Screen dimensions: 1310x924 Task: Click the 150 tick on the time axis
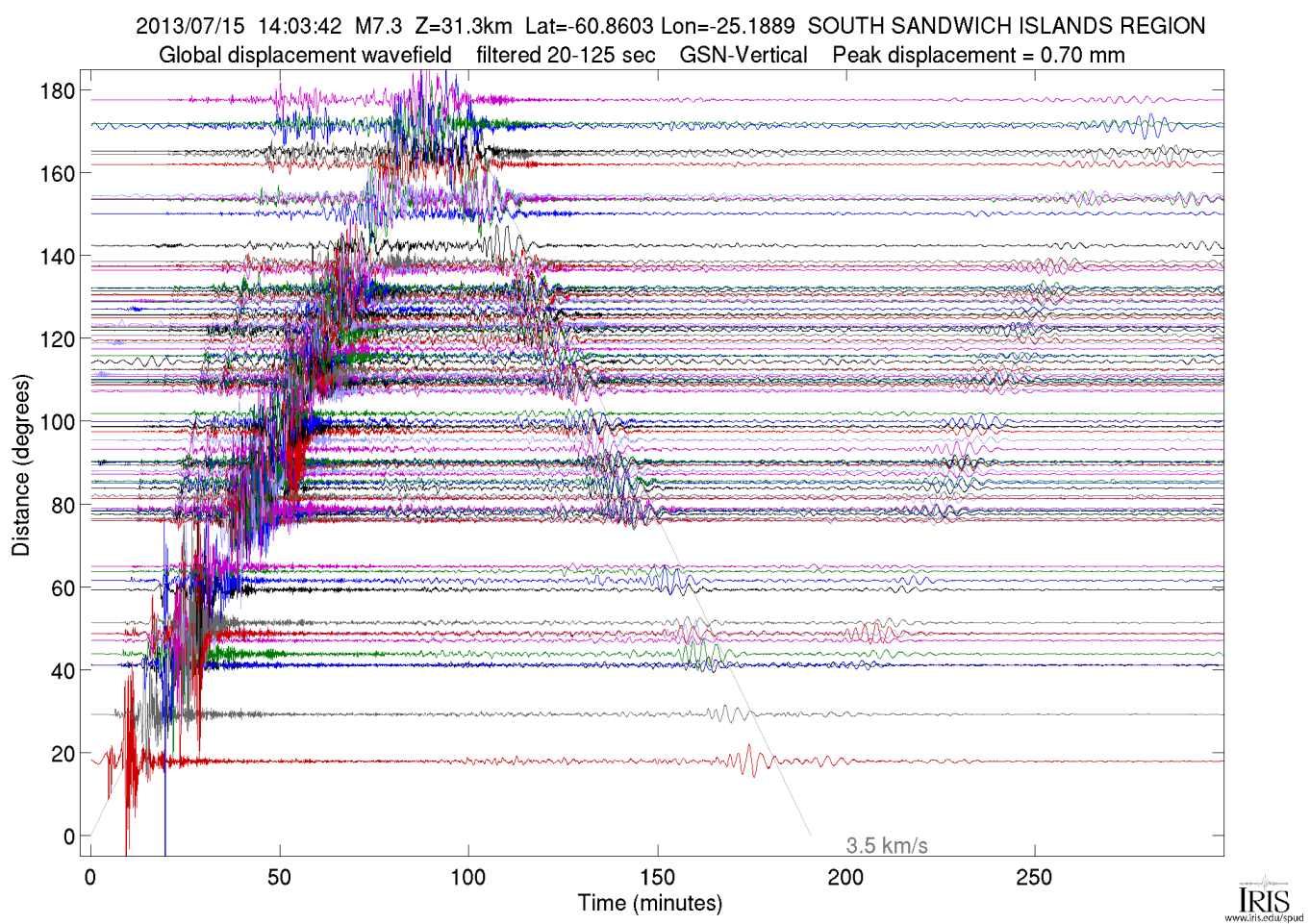pyautogui.click(x=657, y=877)
